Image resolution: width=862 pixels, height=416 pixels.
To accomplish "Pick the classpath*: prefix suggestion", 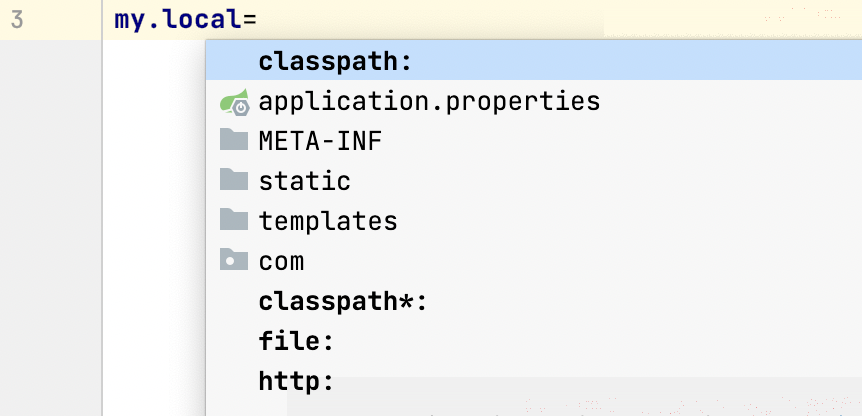I will pyautogui.click(x=534, y=301).
